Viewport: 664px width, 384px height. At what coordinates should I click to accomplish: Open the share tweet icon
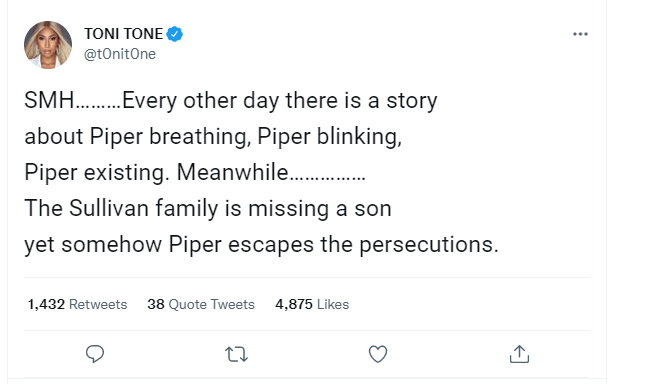pos(519,354)
